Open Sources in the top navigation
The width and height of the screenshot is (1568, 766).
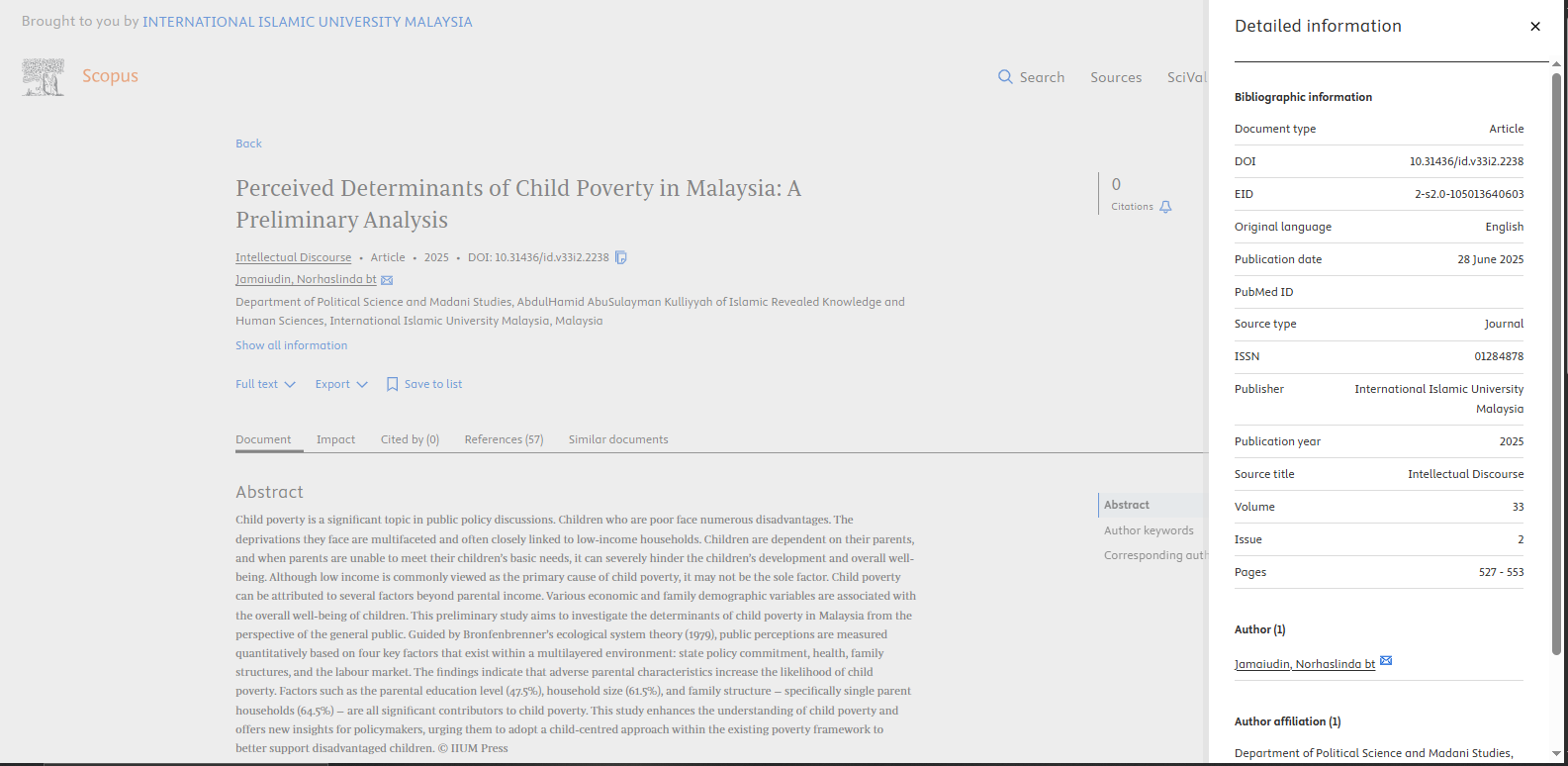tap(1116, 77)
